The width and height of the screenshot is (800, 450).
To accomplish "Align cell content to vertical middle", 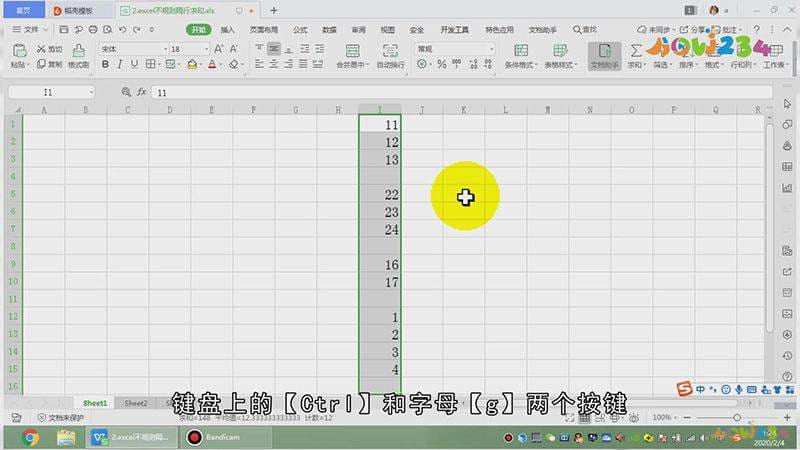I will 274,48.
